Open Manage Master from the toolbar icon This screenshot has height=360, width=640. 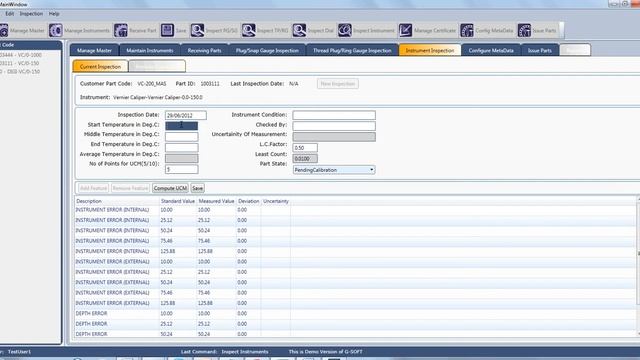(4, 31)
